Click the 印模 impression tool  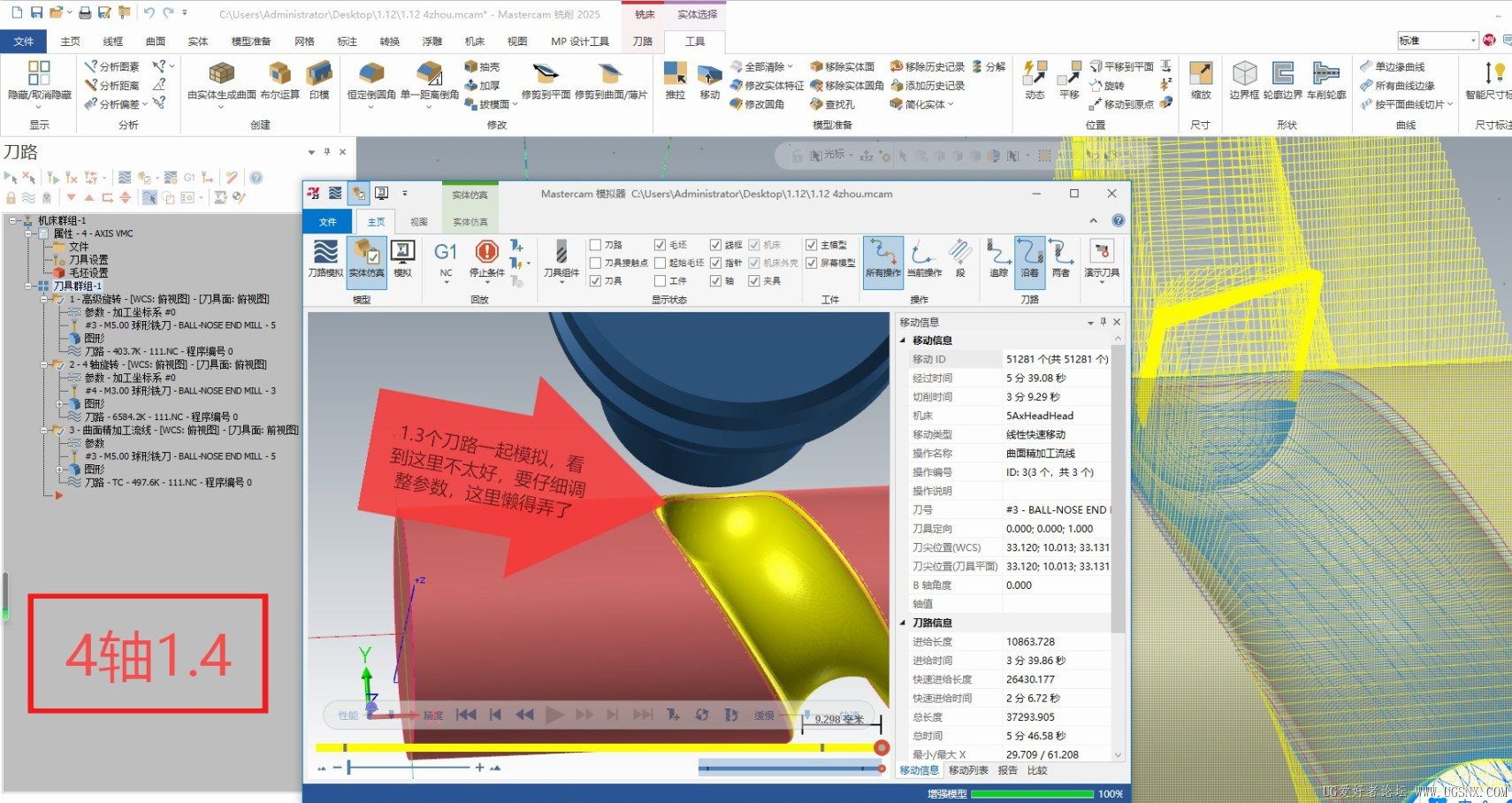319,81
